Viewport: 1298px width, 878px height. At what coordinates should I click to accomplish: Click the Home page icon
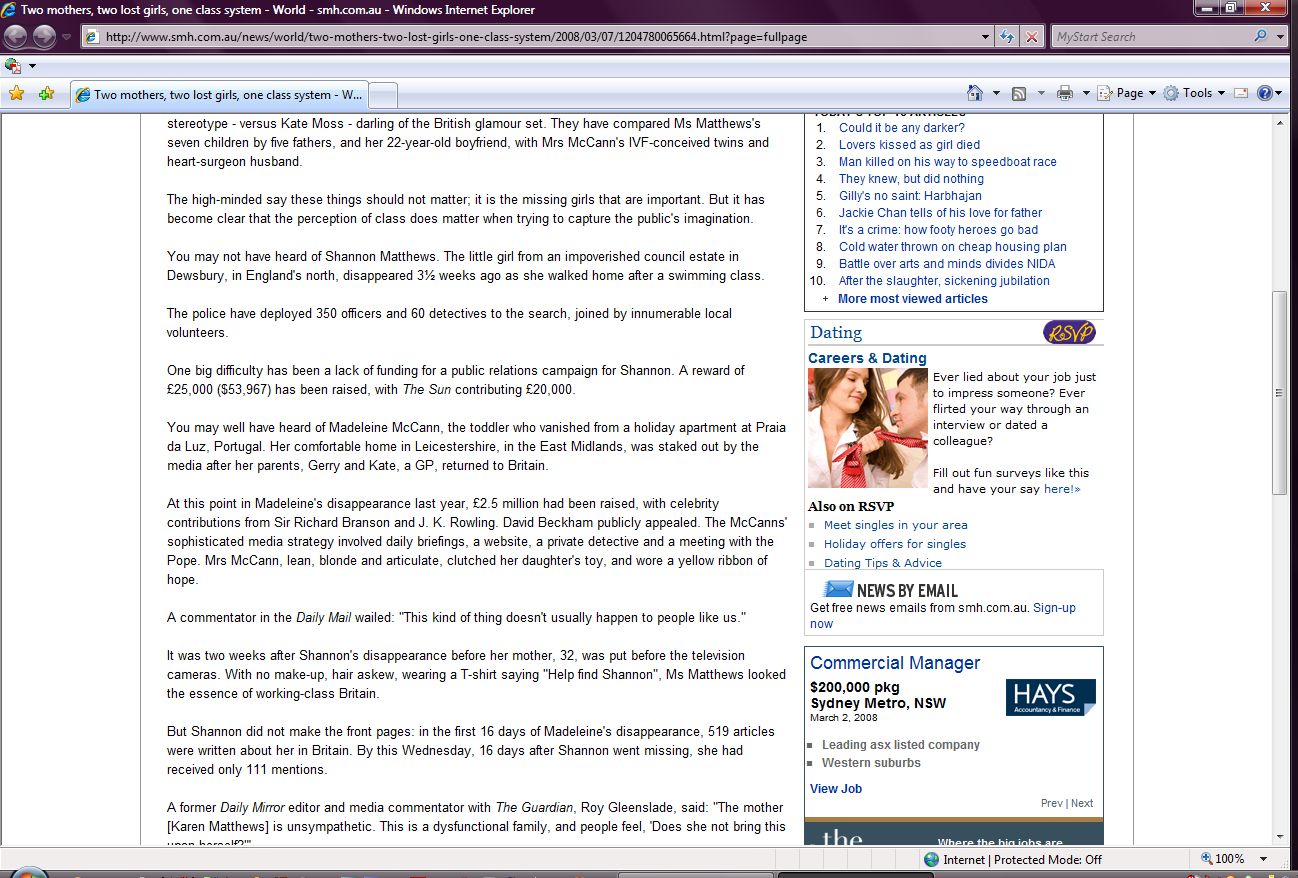point(975,93)
